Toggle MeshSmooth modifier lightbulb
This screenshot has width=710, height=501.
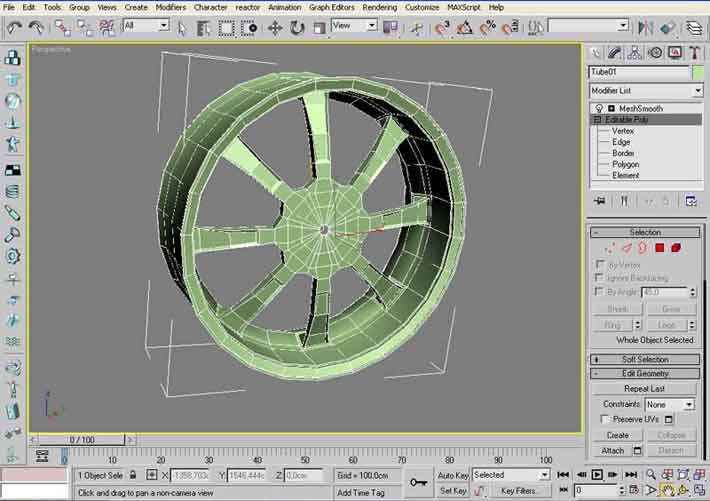pyautogui.click(x=599, y=108)
